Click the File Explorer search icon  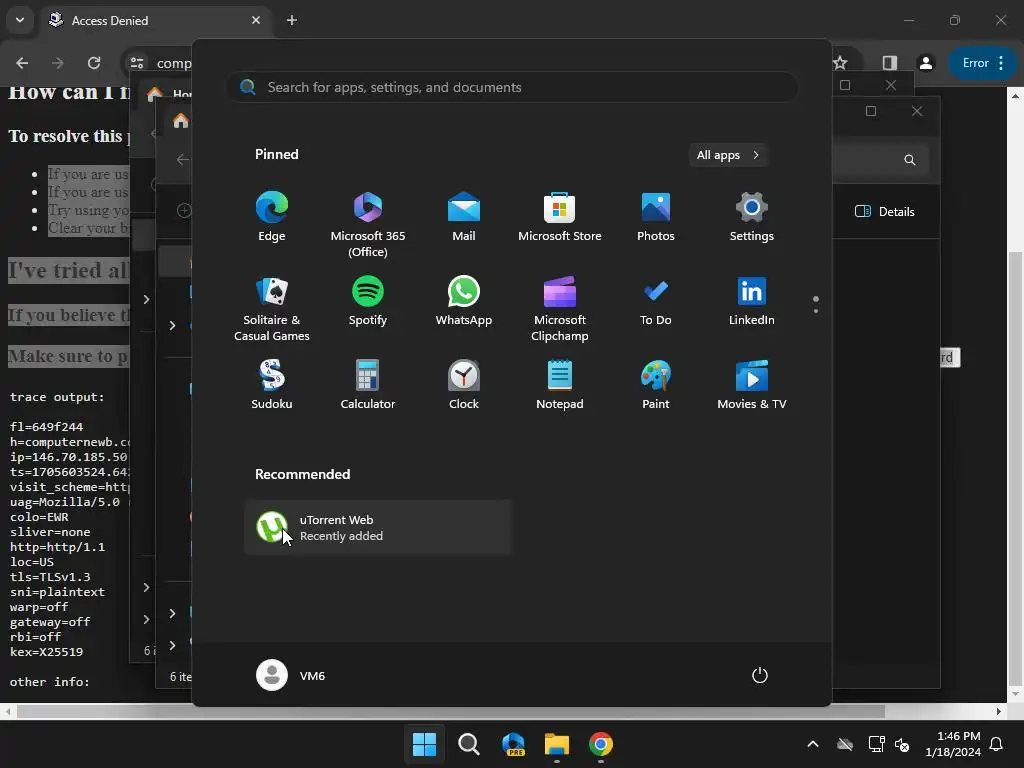910,160
